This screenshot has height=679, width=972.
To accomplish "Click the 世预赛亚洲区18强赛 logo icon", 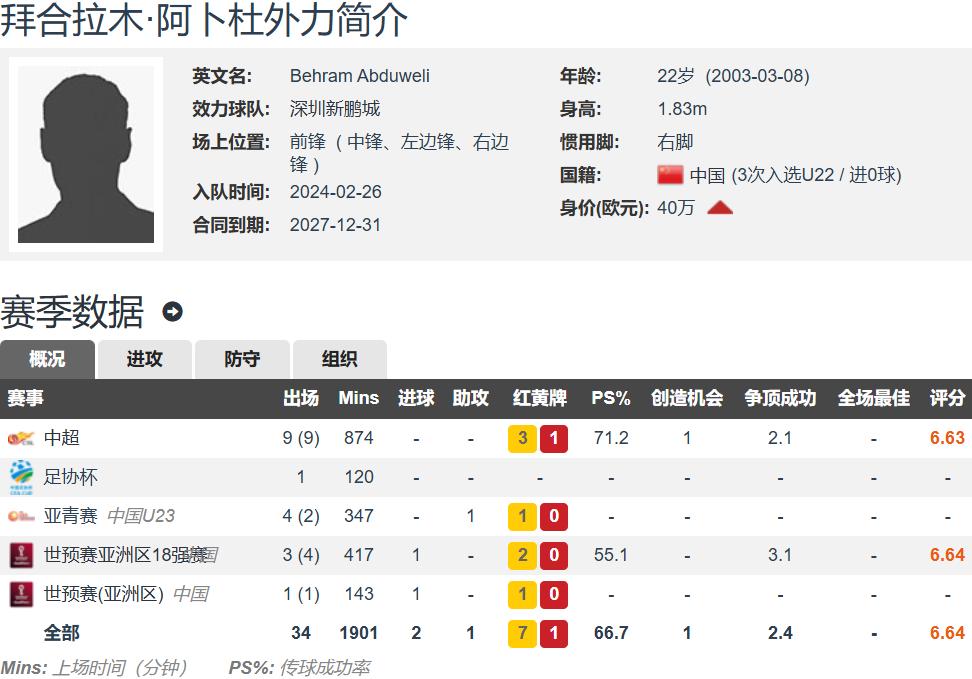I will tap(21, 555).
